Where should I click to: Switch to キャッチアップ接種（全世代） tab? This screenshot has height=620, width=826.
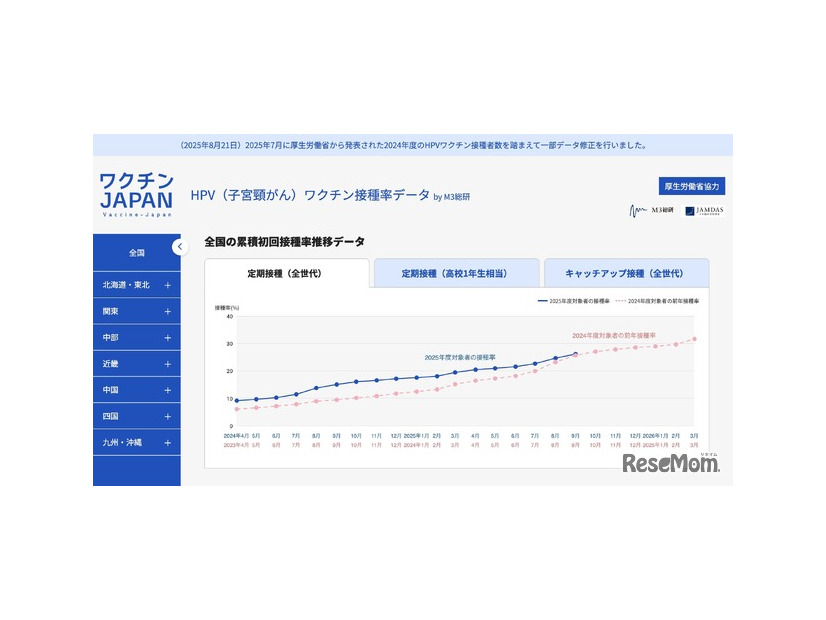point(625,273)
